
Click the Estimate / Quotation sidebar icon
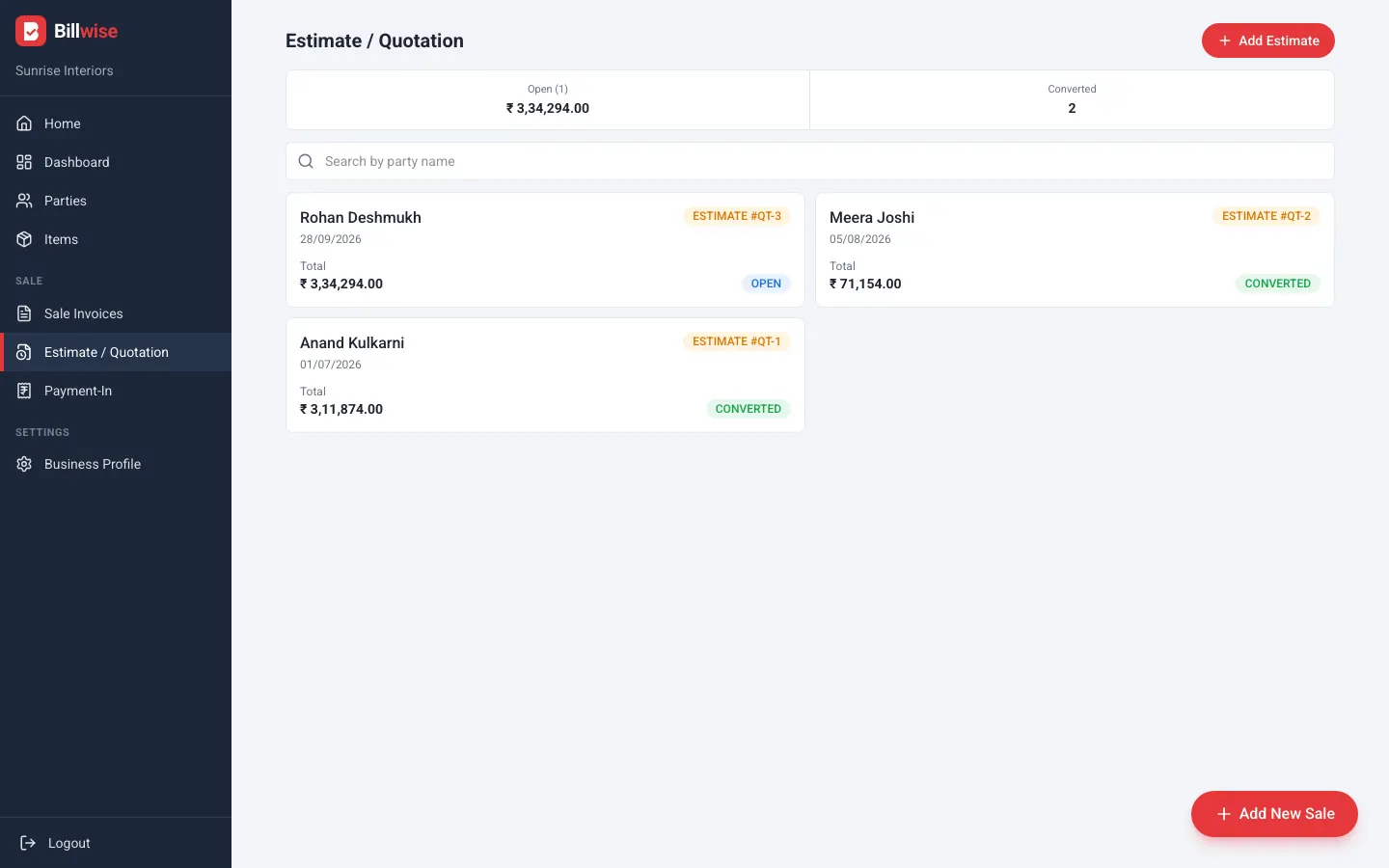24,352
